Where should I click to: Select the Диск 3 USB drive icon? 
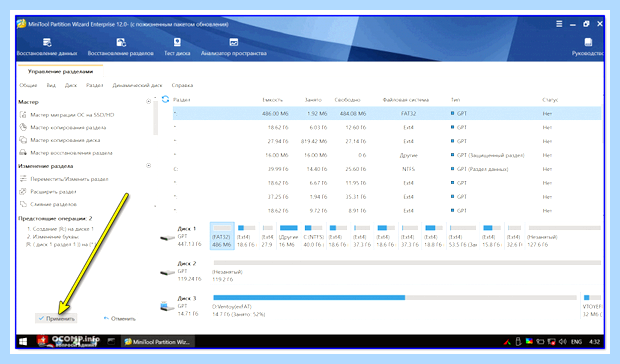click(167, 306)
